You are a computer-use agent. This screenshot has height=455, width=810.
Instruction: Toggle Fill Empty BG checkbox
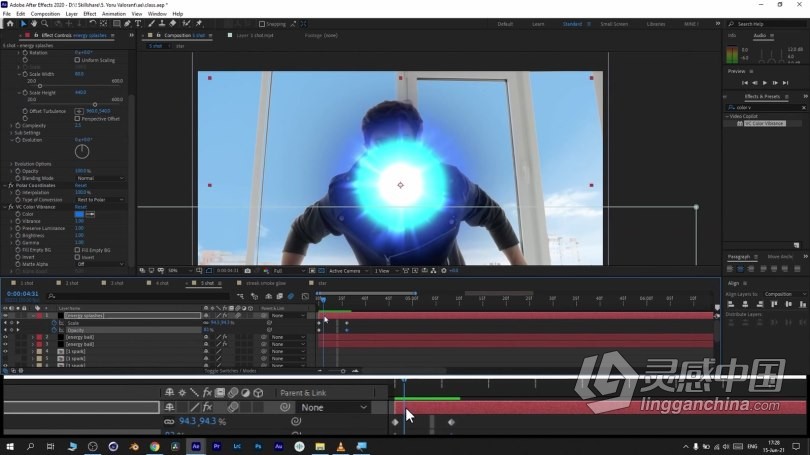point(77,250)
